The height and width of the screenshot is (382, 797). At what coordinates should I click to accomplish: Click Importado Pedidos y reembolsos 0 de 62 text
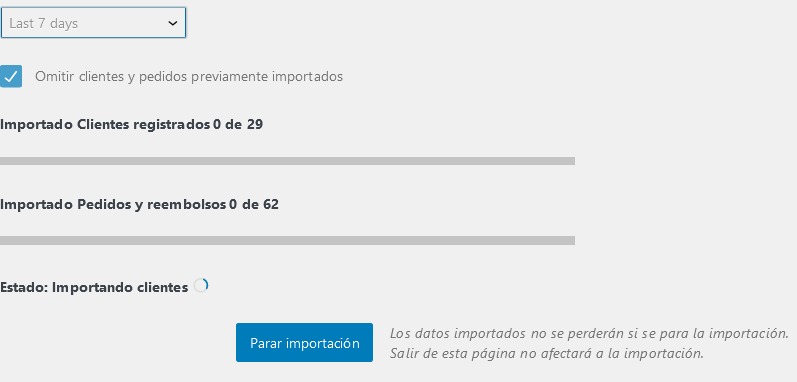(139, 205)
